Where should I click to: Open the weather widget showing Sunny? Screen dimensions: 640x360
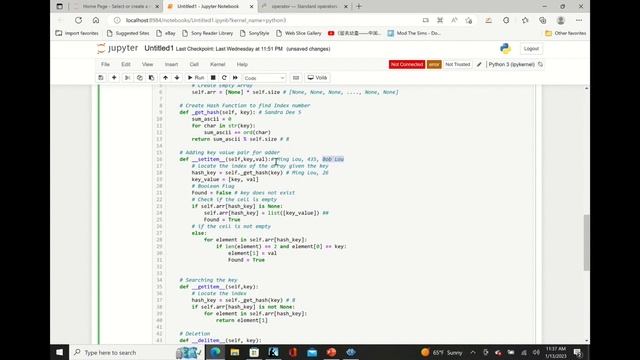442,352
